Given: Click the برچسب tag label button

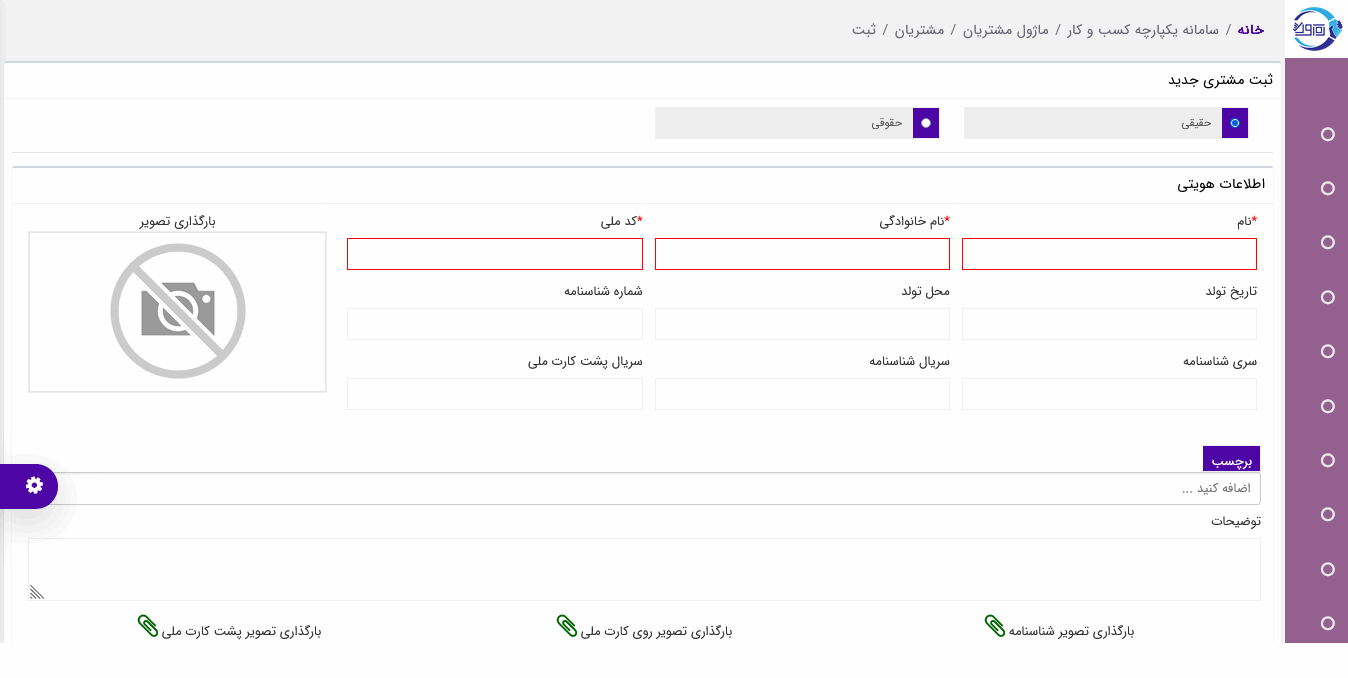Looking at the screenshot, I should (x=1231, y=458).
